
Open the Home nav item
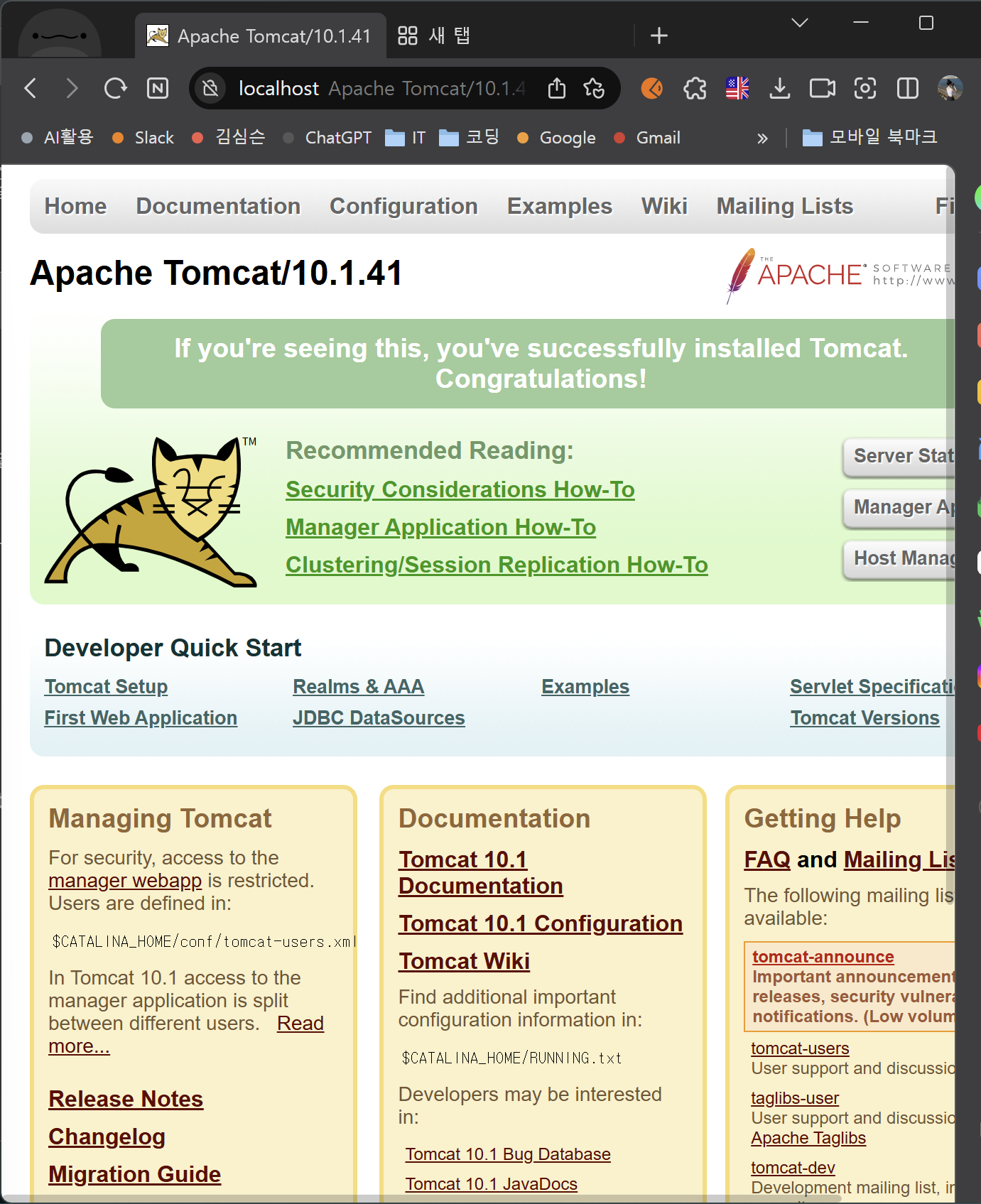coord(75,206)
